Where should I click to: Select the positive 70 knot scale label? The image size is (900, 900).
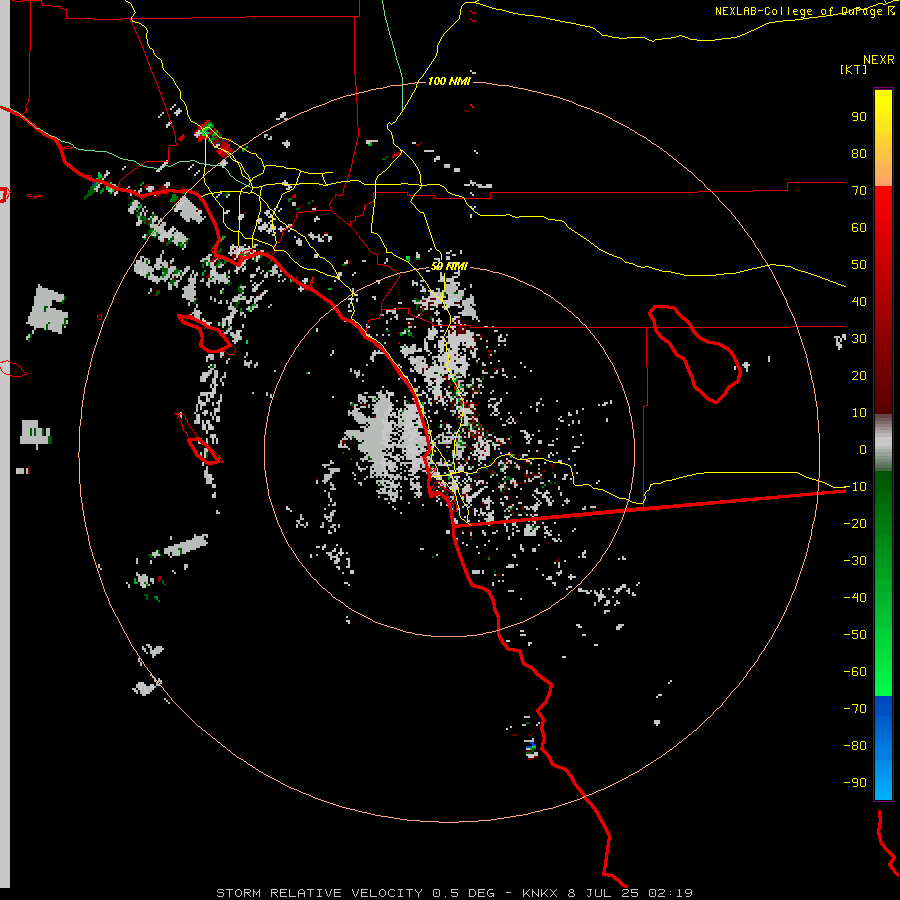click(x=859, y=191)
